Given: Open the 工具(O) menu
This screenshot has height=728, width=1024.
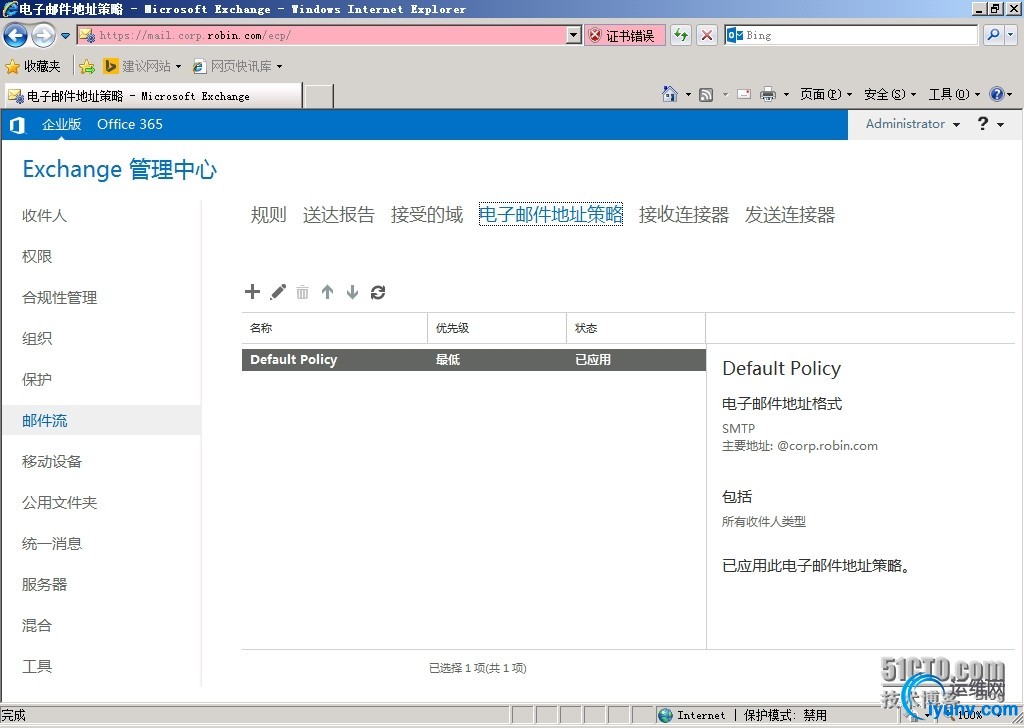Looking at the screenshot, I should click(x=954, y=95).
